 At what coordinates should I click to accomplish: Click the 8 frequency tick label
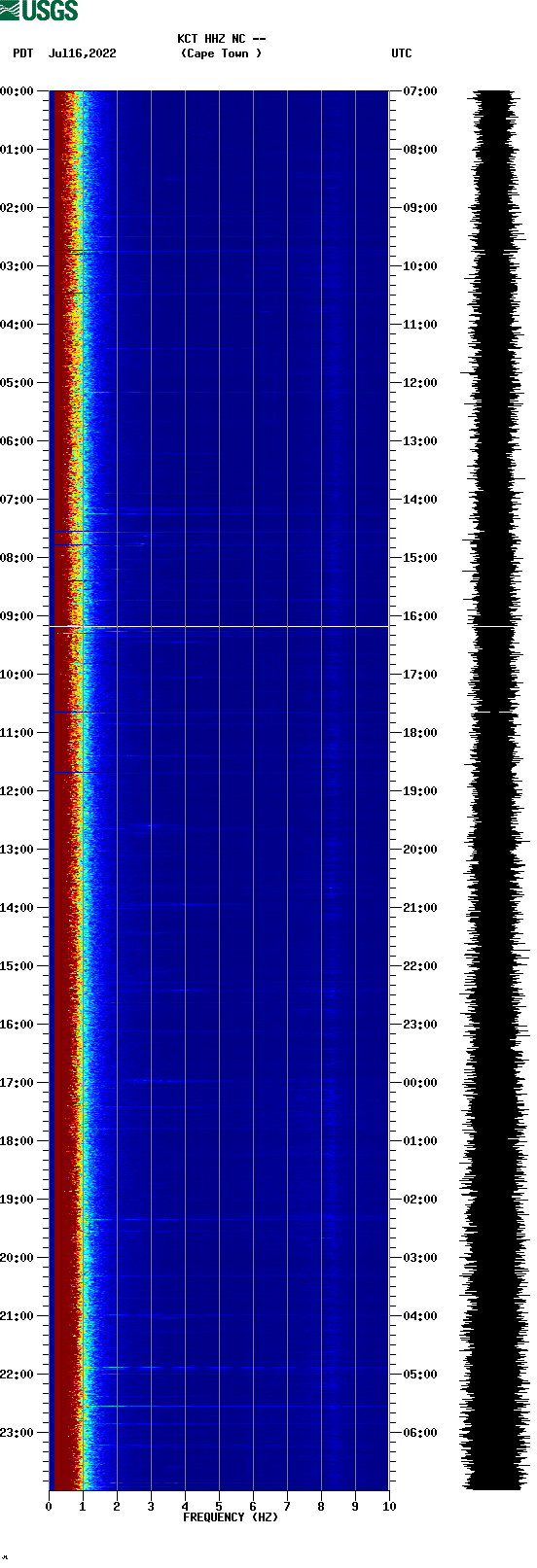321,1507
